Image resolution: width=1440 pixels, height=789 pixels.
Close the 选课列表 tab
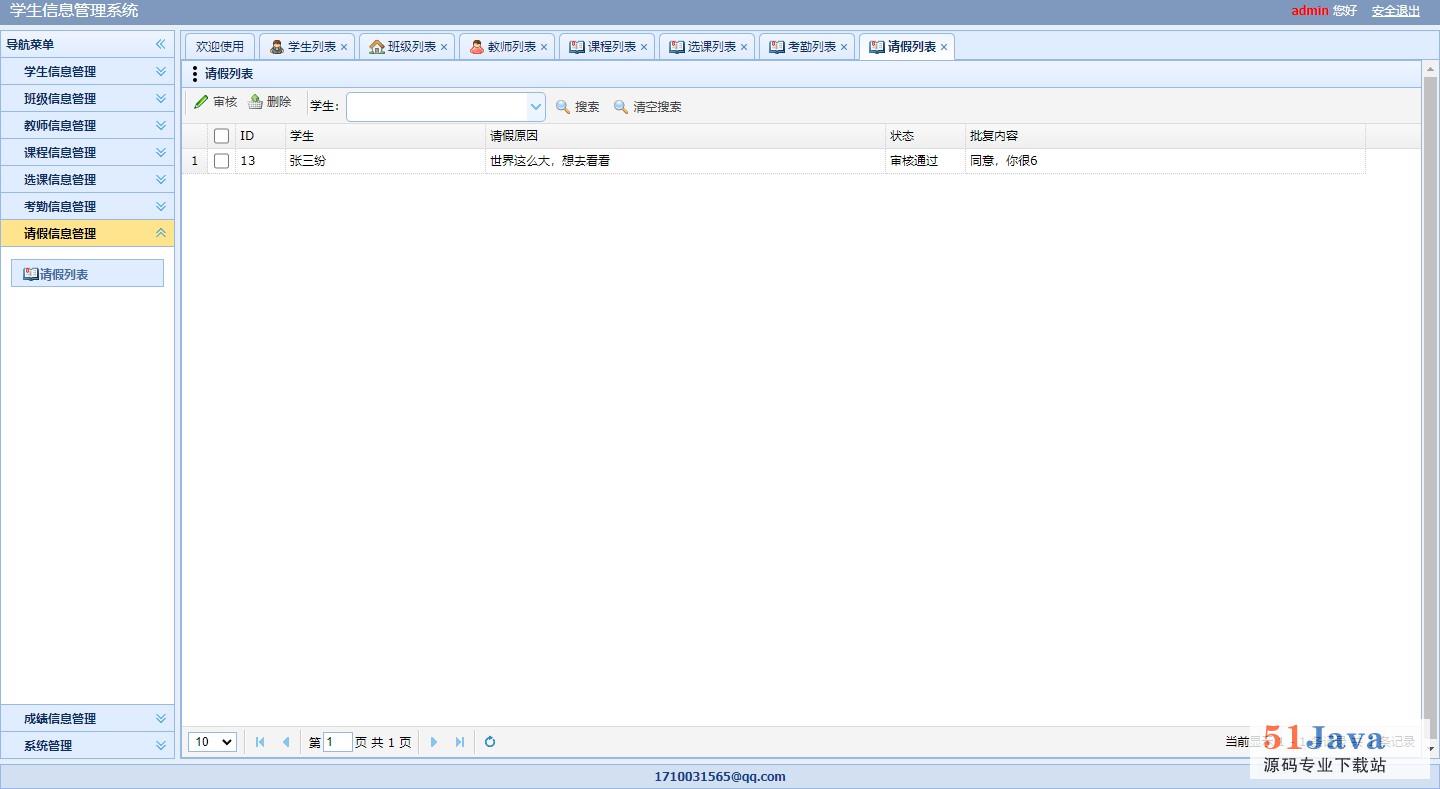(744, 47)
